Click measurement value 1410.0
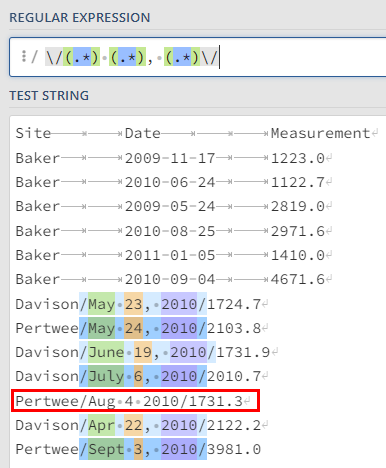This screenshot has width=386, height=468. coord(298,255)
